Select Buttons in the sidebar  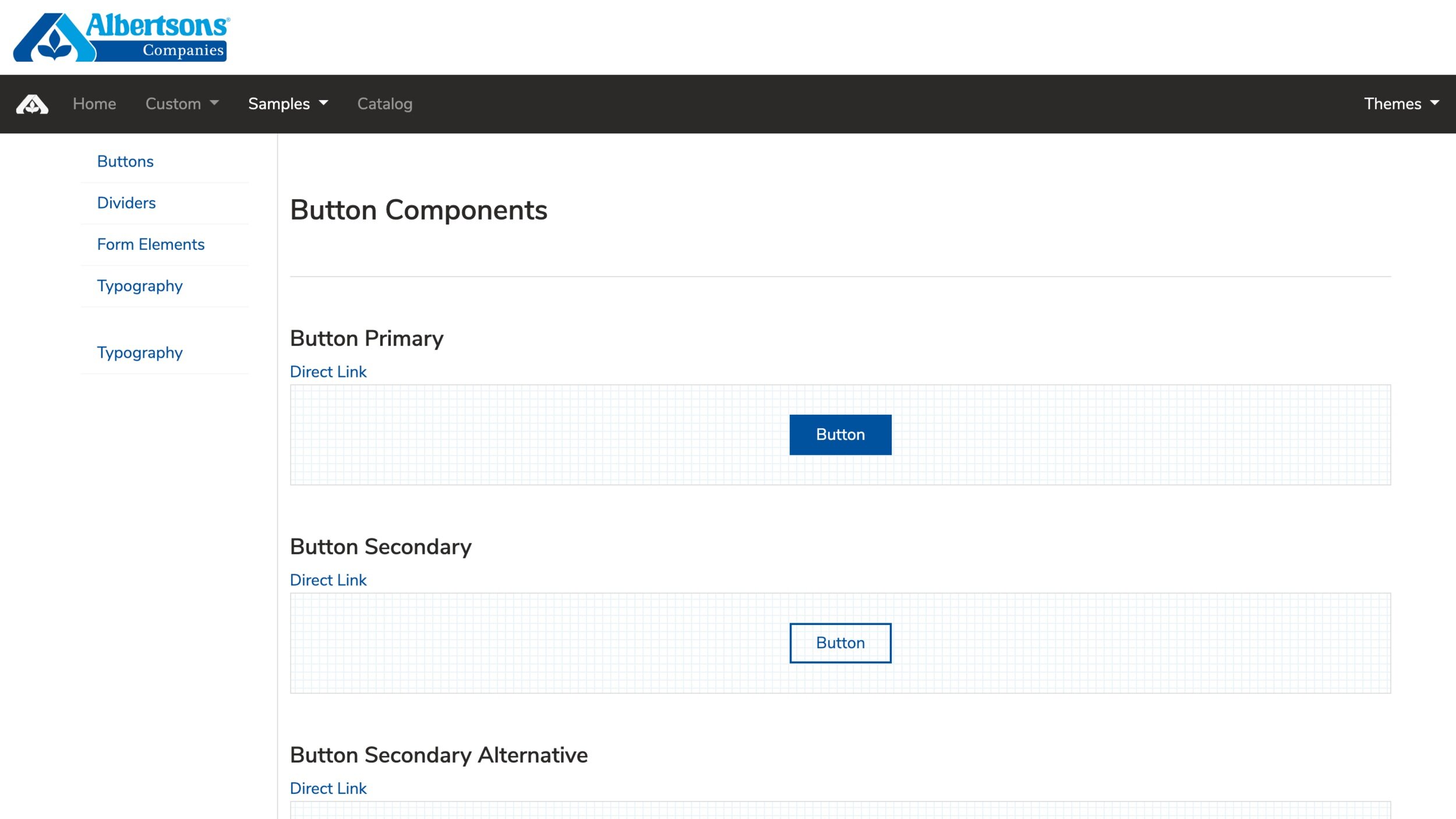click(x=125, y=161)
